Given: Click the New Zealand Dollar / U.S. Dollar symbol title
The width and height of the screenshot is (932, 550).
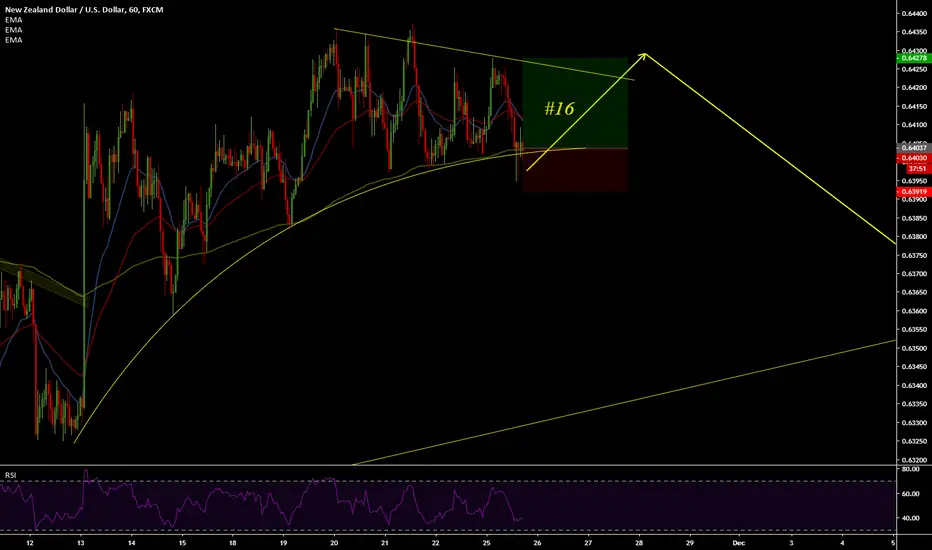Looking at the screenshot, I should pos(84,10).
